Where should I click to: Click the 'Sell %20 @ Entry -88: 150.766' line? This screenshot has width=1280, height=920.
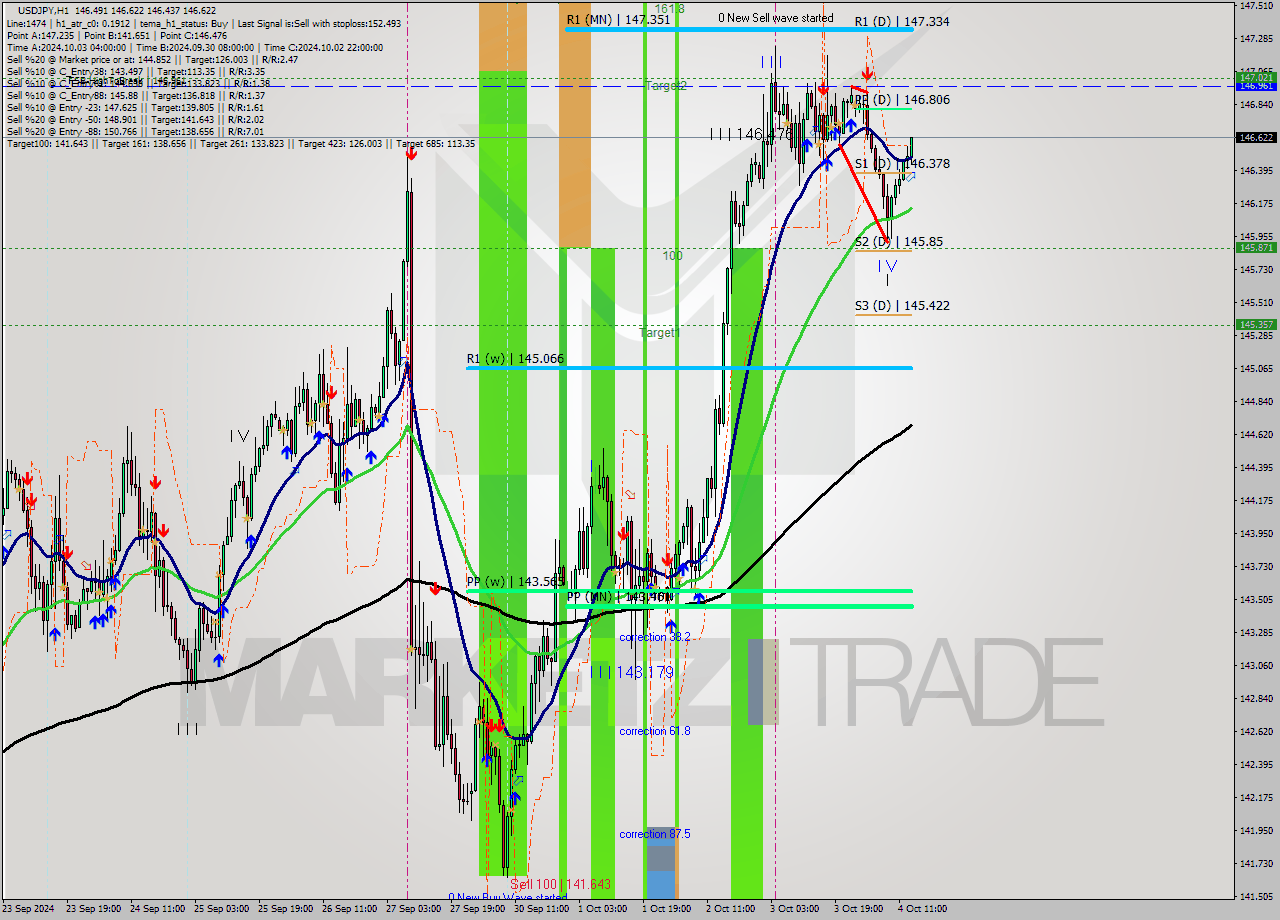(135, 131)
